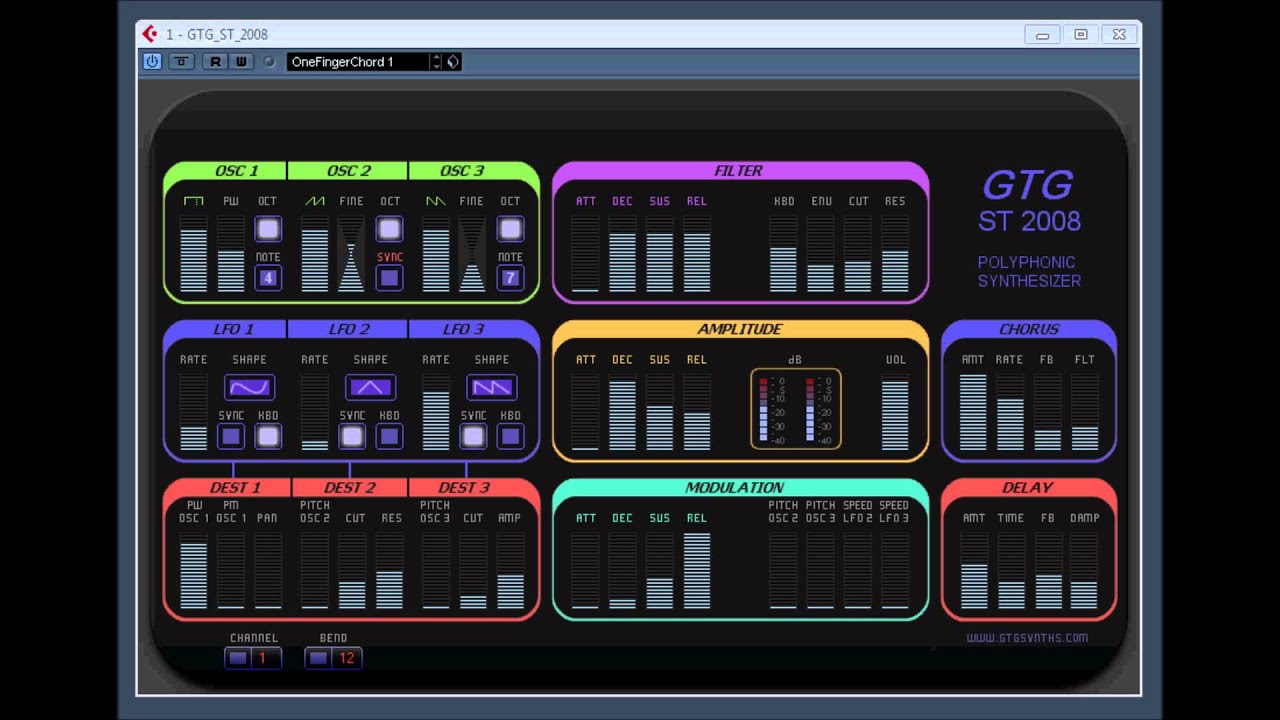Image resolution: width=1280 pixels, height=720 pixels.
Task: Set the Delay TIME slider
Action: (x=1011, y=570)
